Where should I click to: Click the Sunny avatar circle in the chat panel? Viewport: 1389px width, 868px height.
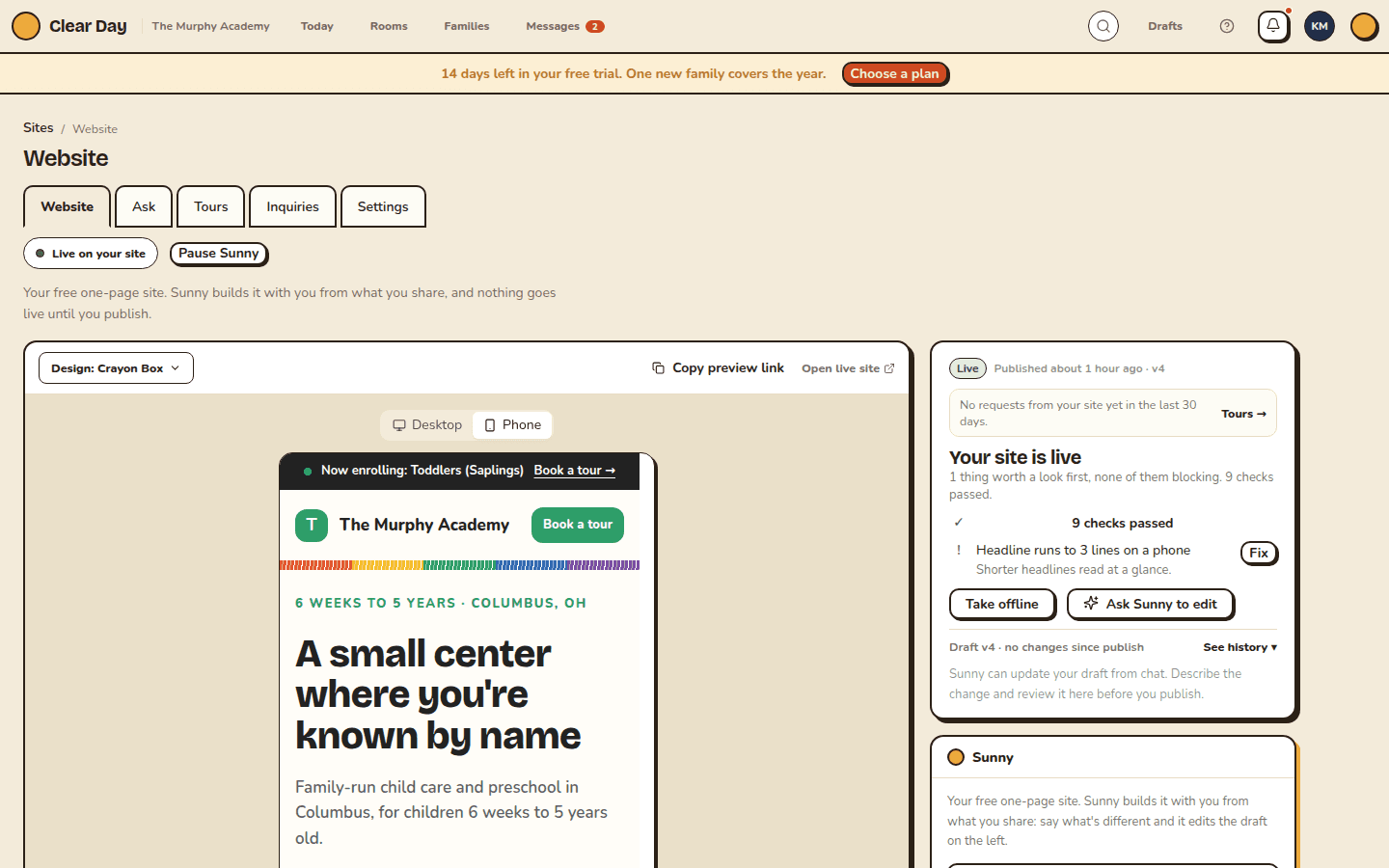click(x=956, y=757)
